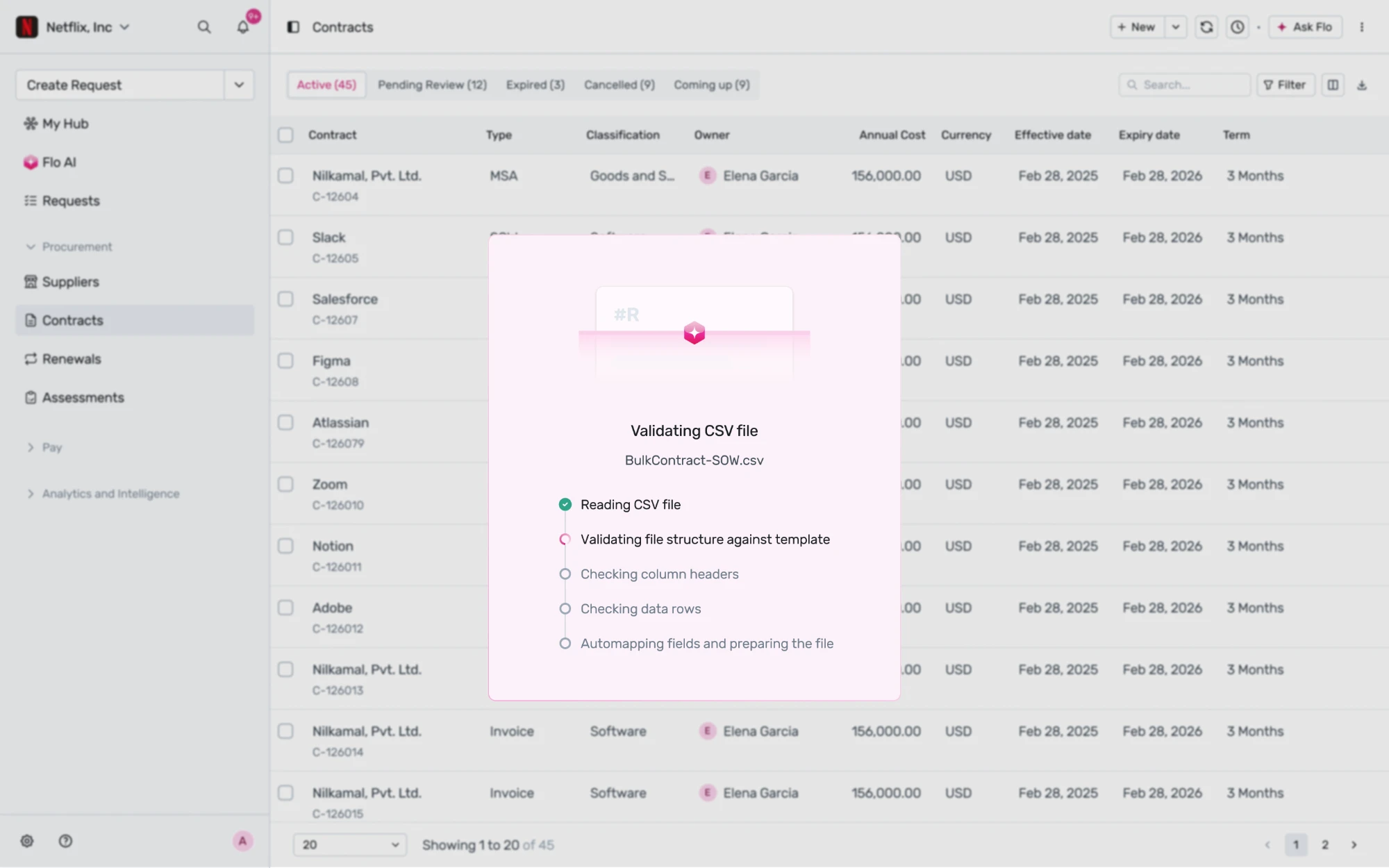This screenshot has width=1389, height=868.
Task: Click the columns layout icon near Filter
Action: click(1333, 85)
